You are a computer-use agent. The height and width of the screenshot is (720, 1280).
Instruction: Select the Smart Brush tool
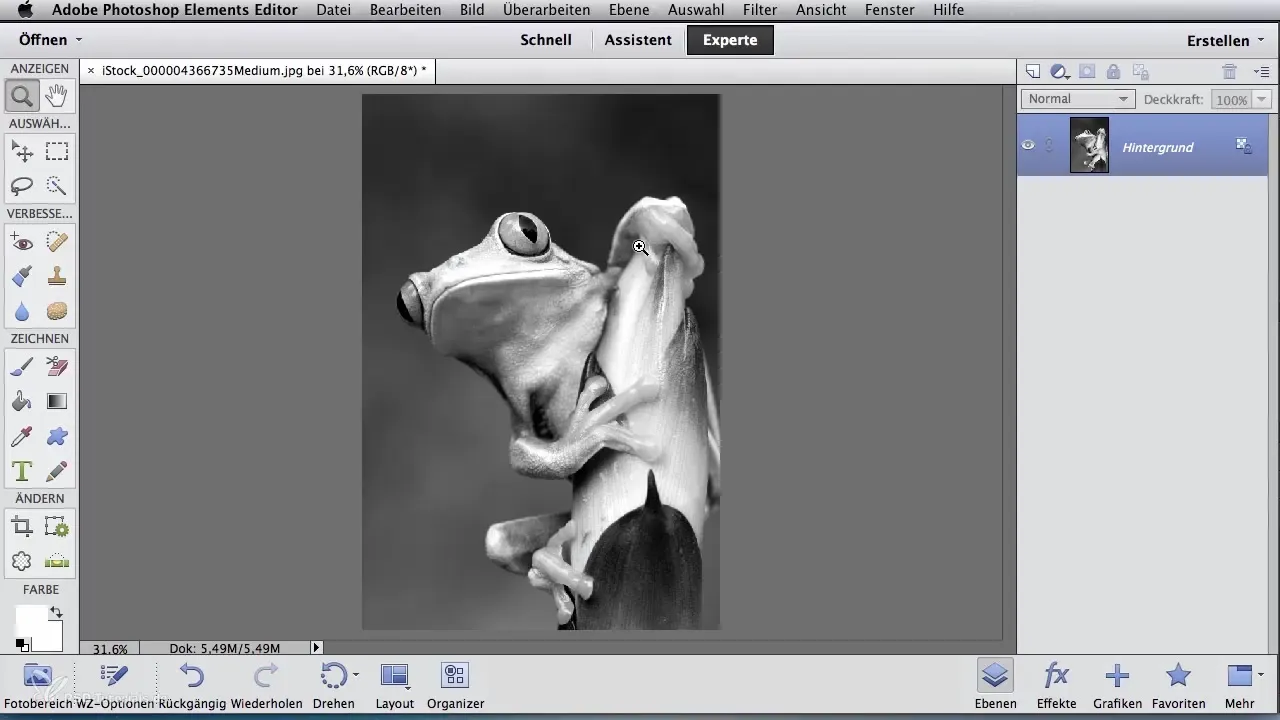click(22, 276)
